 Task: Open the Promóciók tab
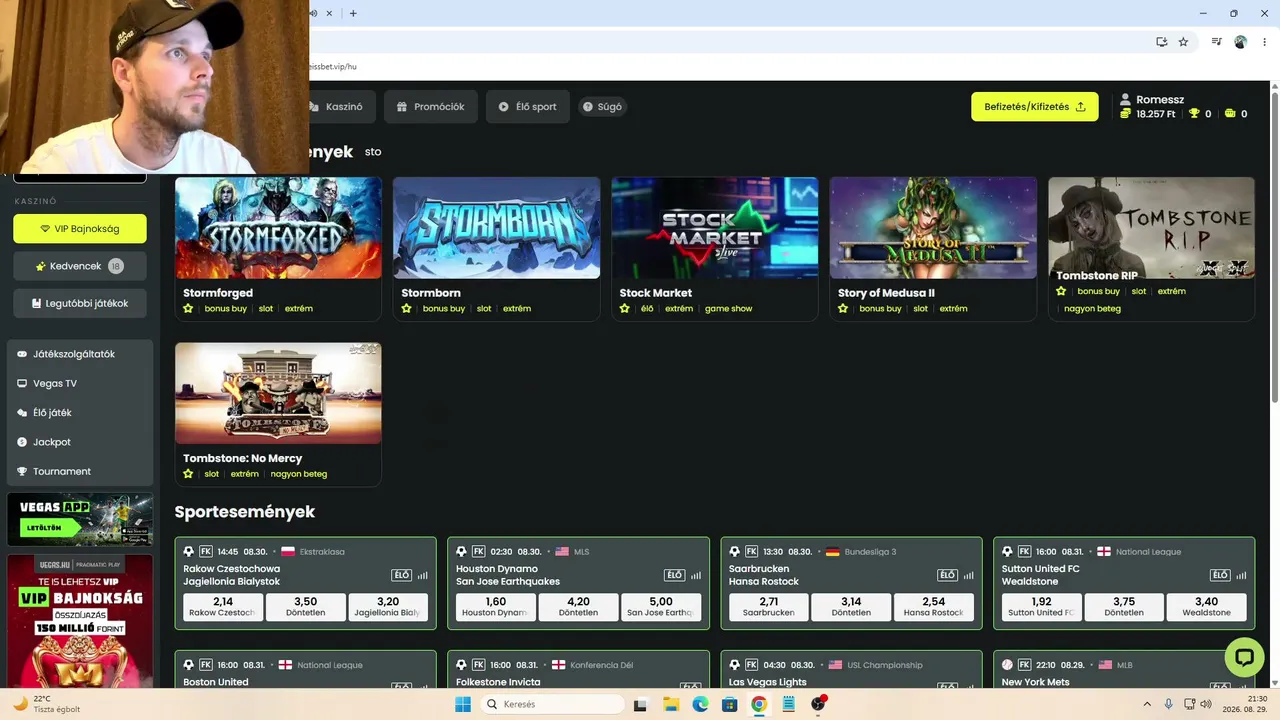(430, 107)
